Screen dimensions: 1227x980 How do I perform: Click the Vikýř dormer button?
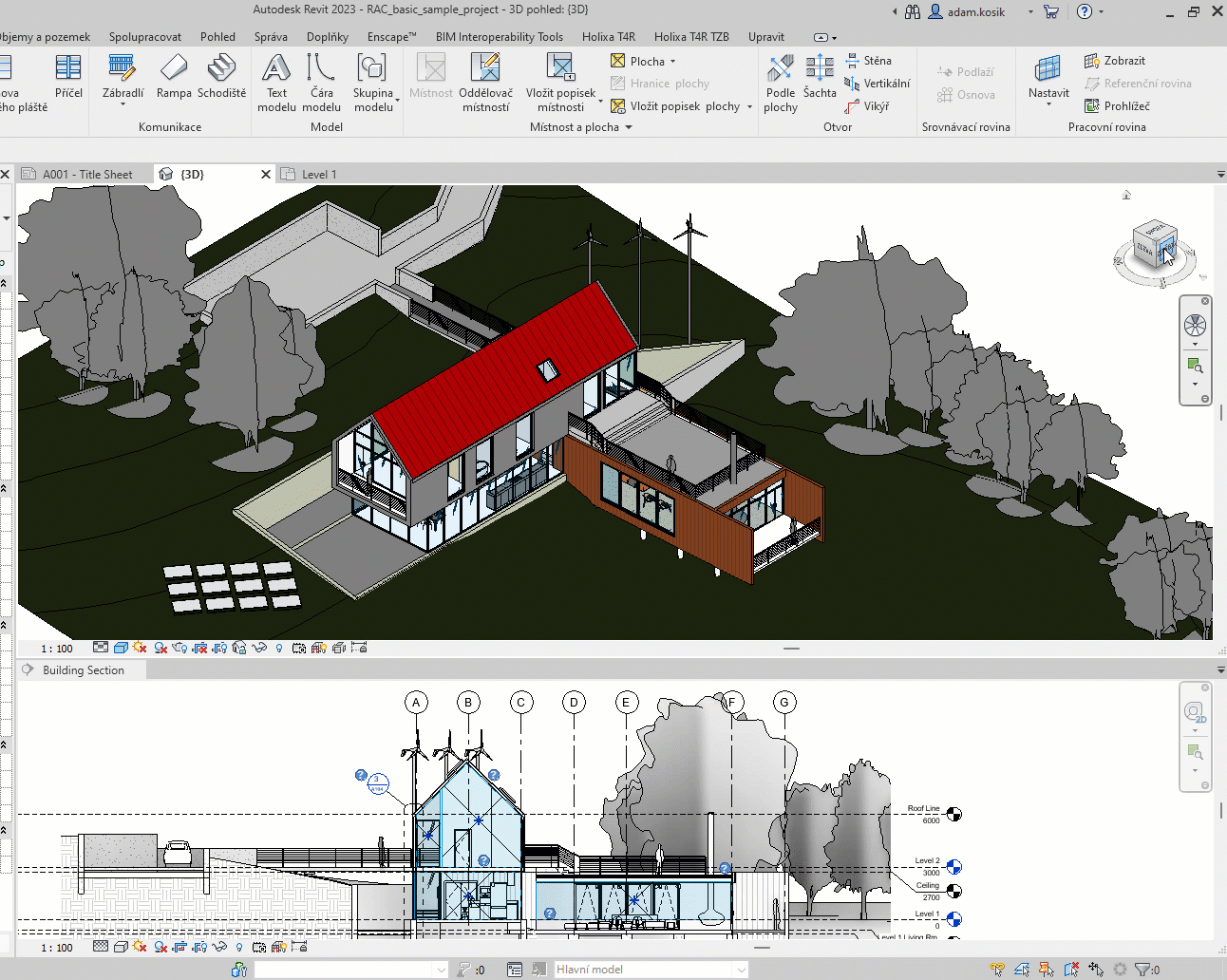pyautogui.click(x=866, y=106)
